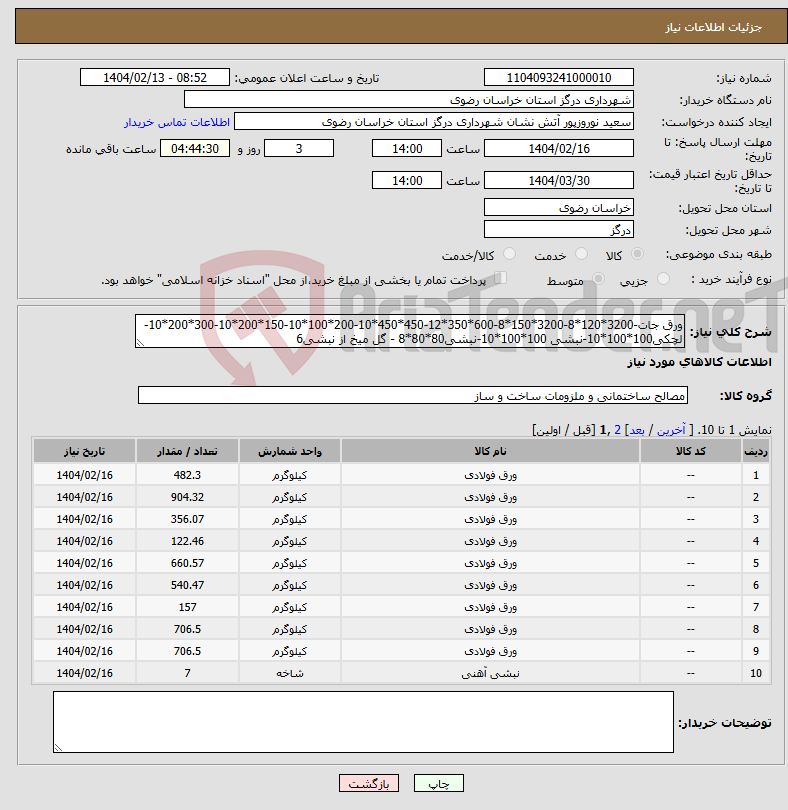This screenshot has width=788, height=810.
Task: Click the شرح کلی نیاز description textarea
Action: 410,331
